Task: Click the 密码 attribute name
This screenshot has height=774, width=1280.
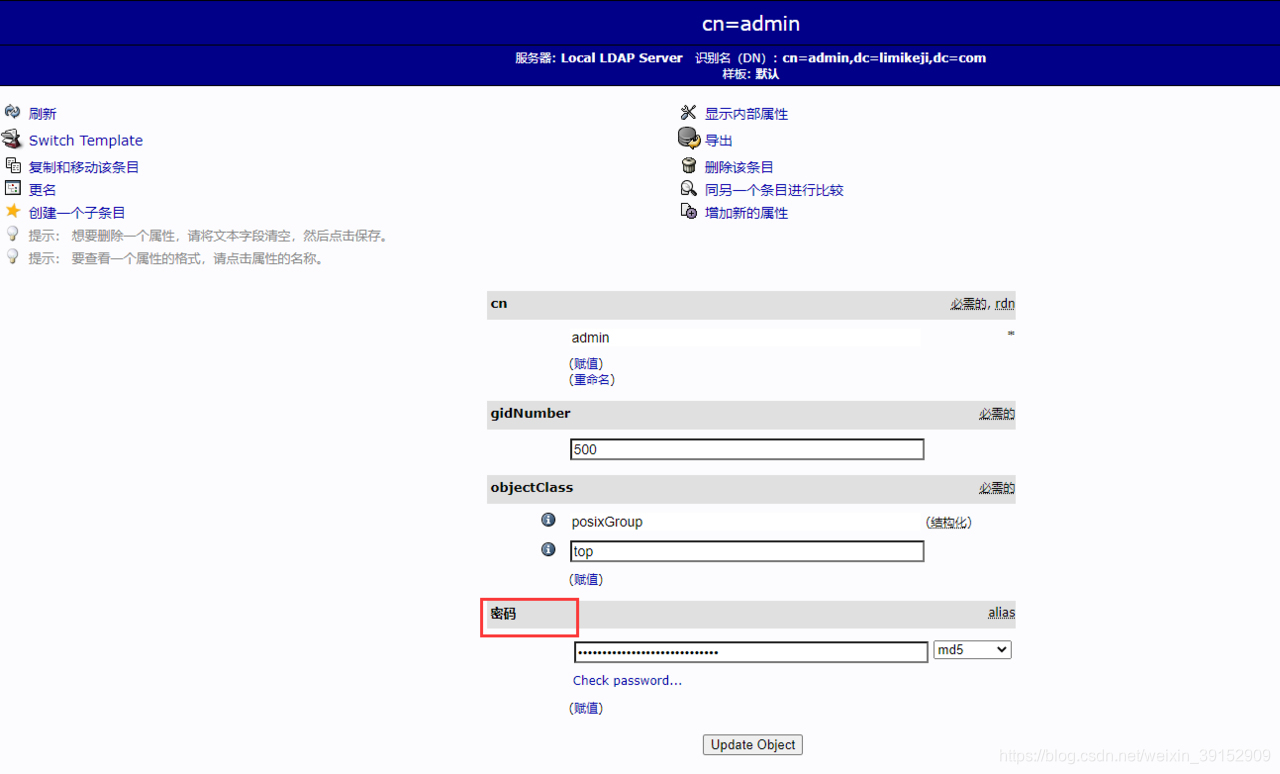Action: (503, 613)
